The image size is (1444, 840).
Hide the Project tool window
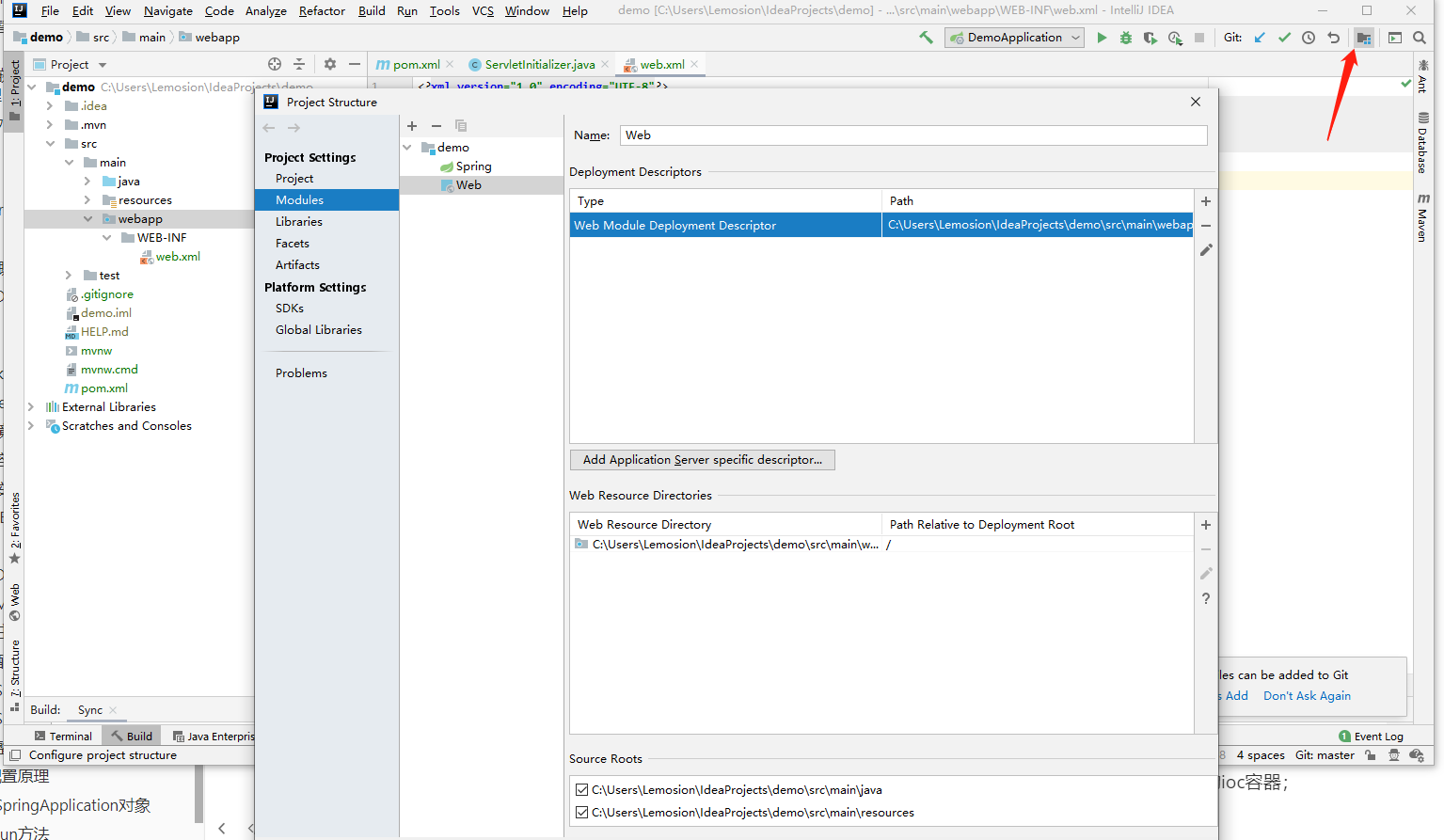tap(355, 64)
